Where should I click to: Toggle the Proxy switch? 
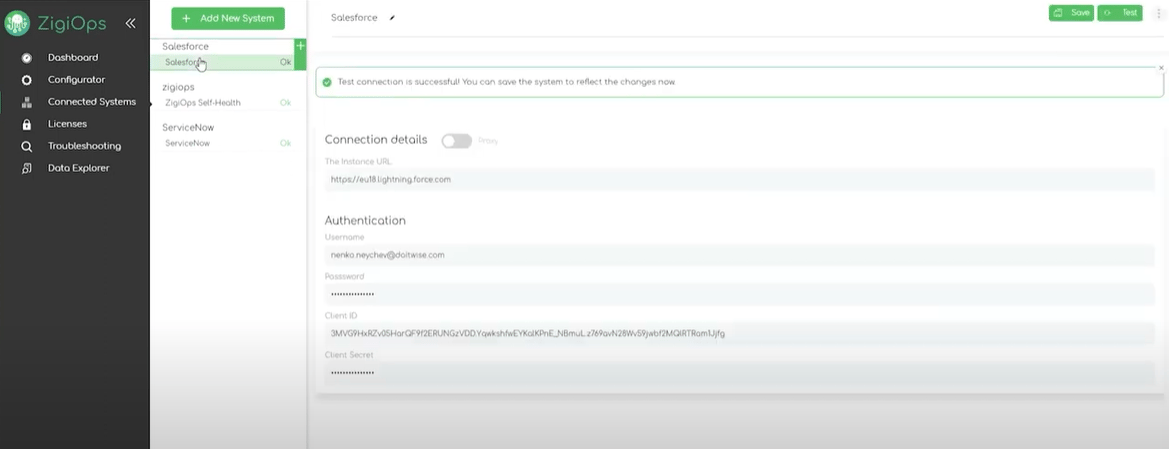456,141
